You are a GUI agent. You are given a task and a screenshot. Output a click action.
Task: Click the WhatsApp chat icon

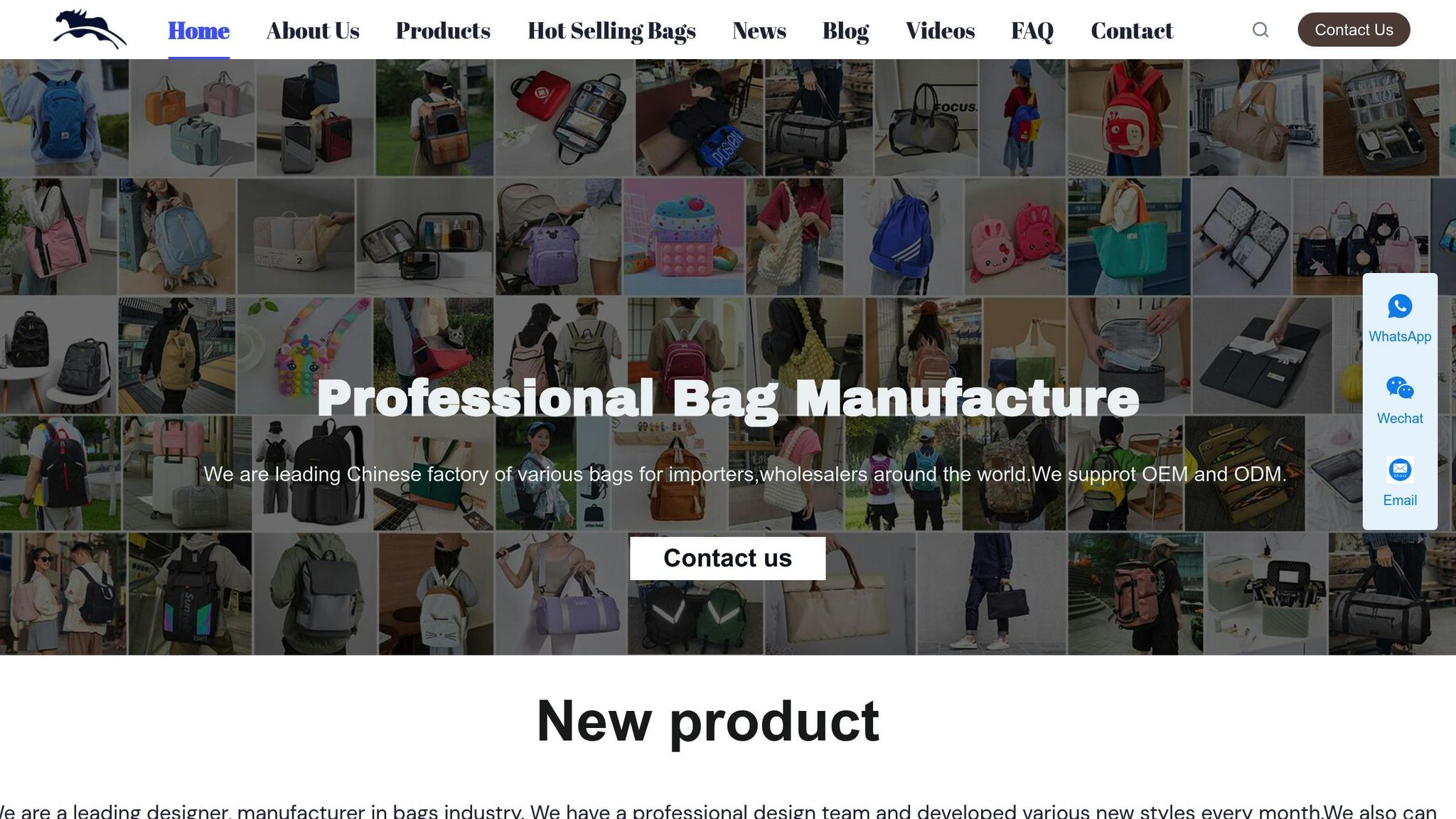tap(1400, 306)
